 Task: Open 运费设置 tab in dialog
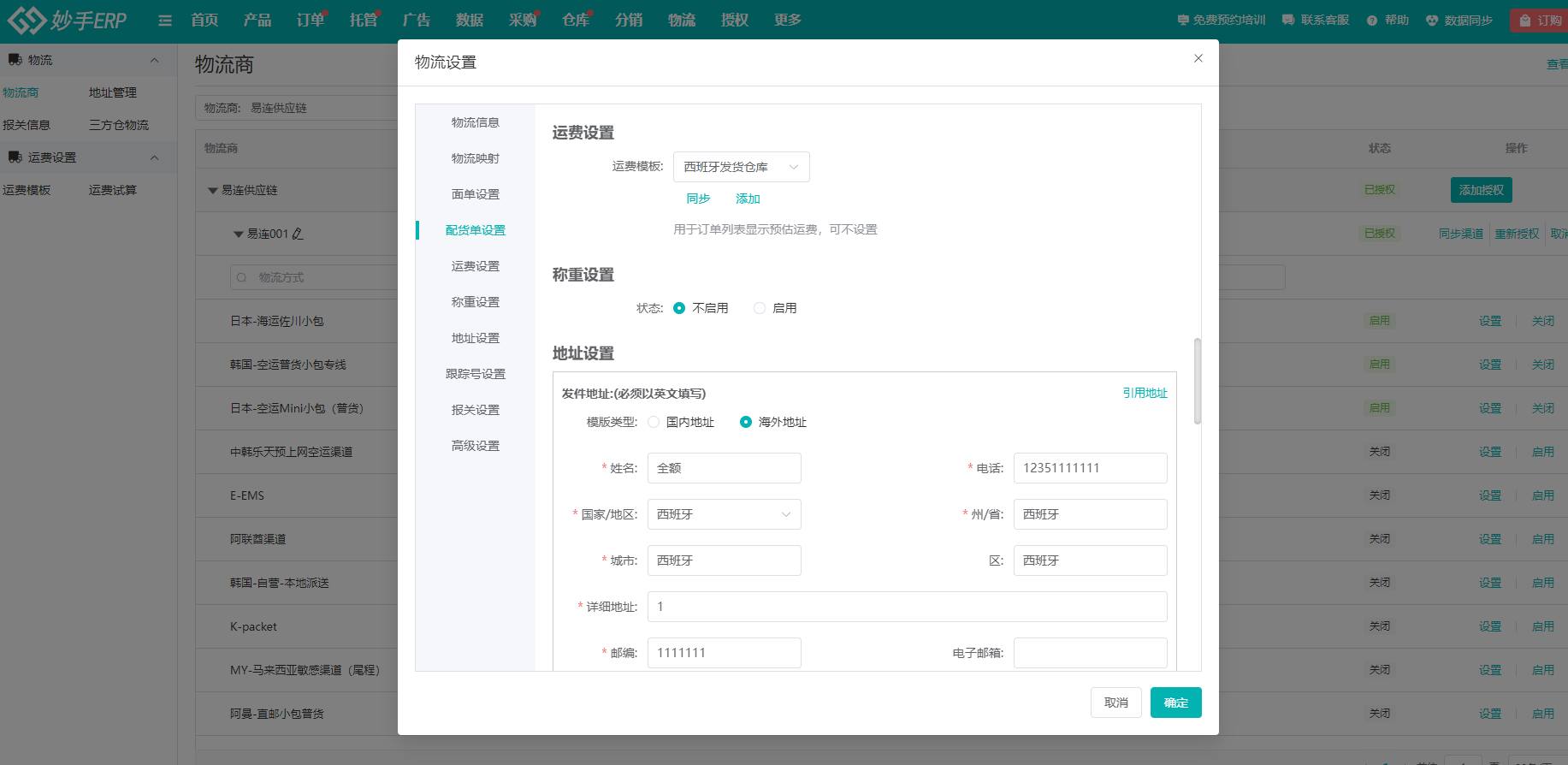point(476,266)
